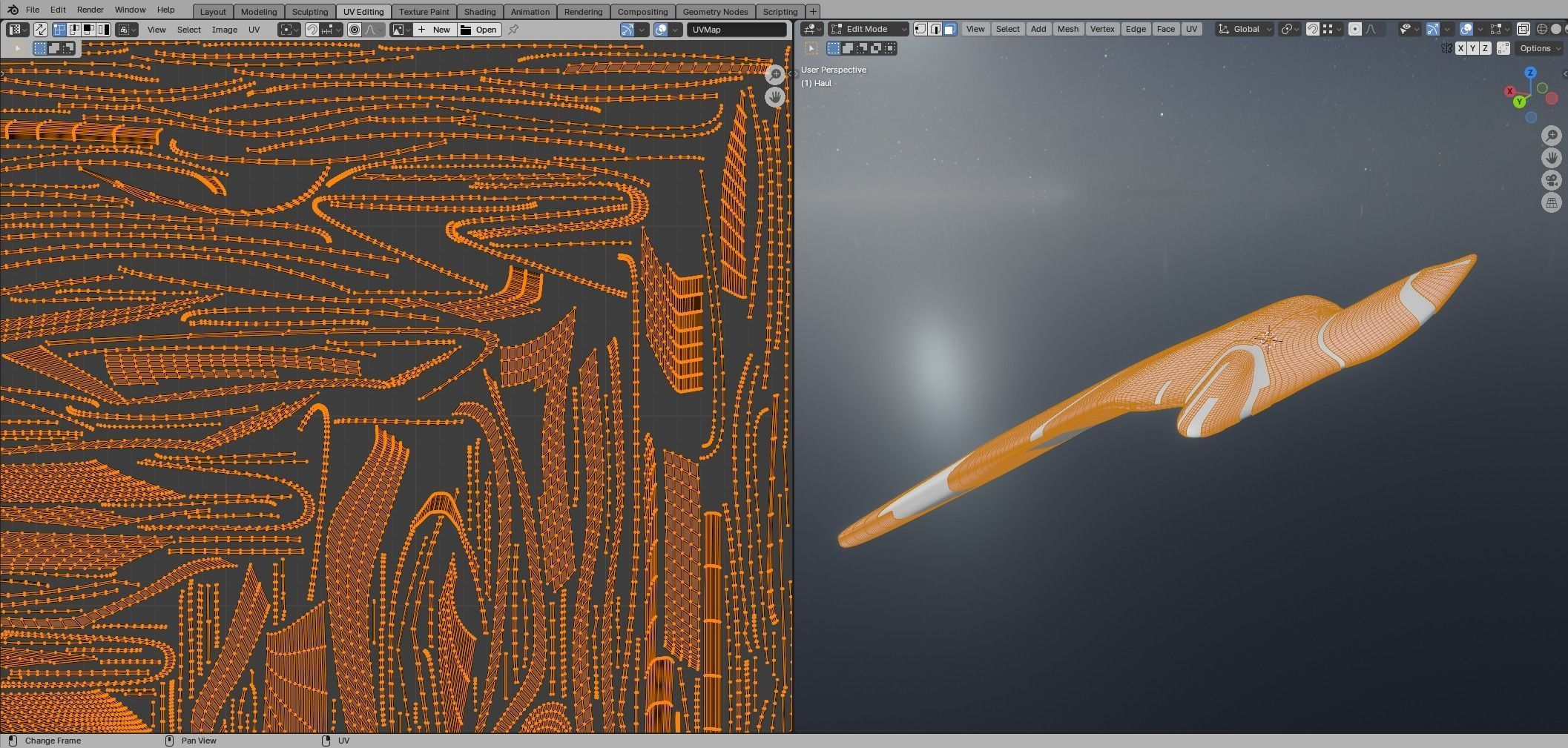Open Global transform orientation dropdown

coord(1245,29)
